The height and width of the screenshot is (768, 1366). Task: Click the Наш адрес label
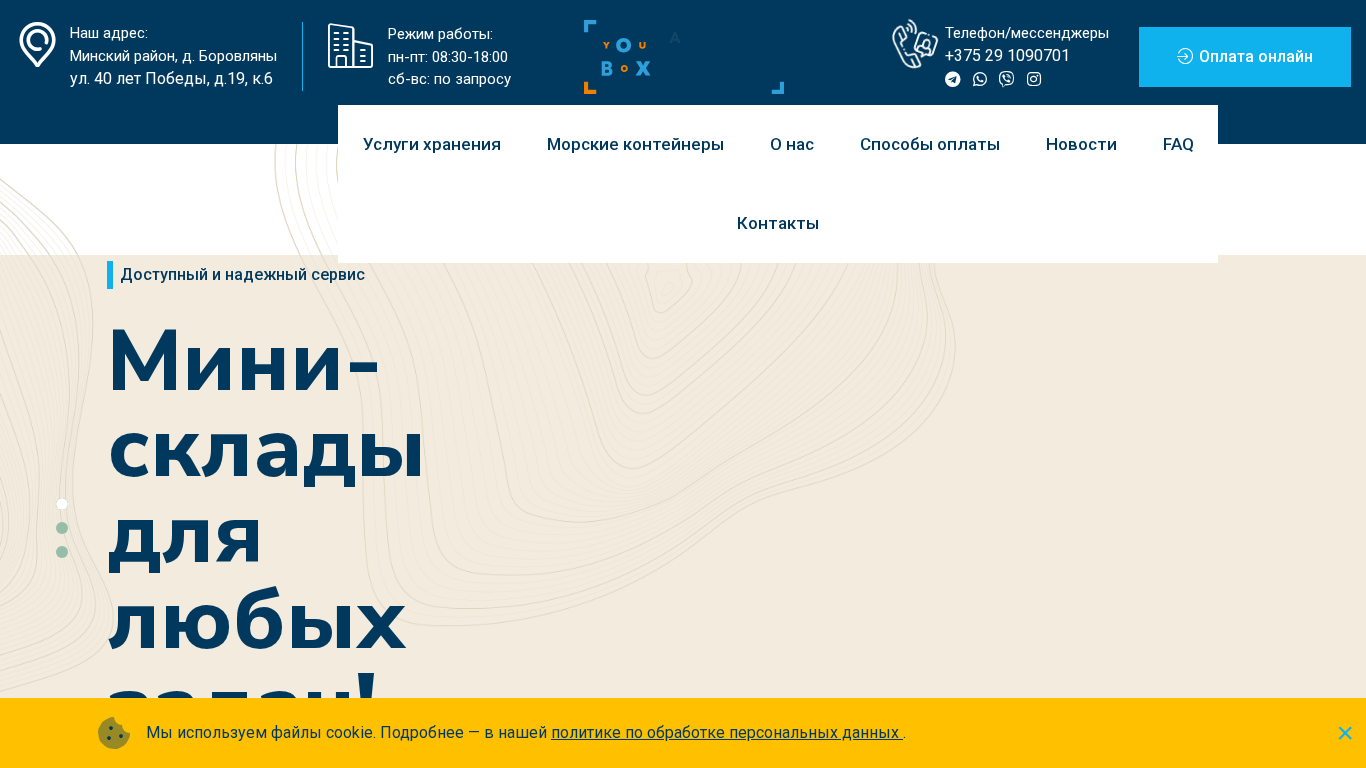[109, 33]
